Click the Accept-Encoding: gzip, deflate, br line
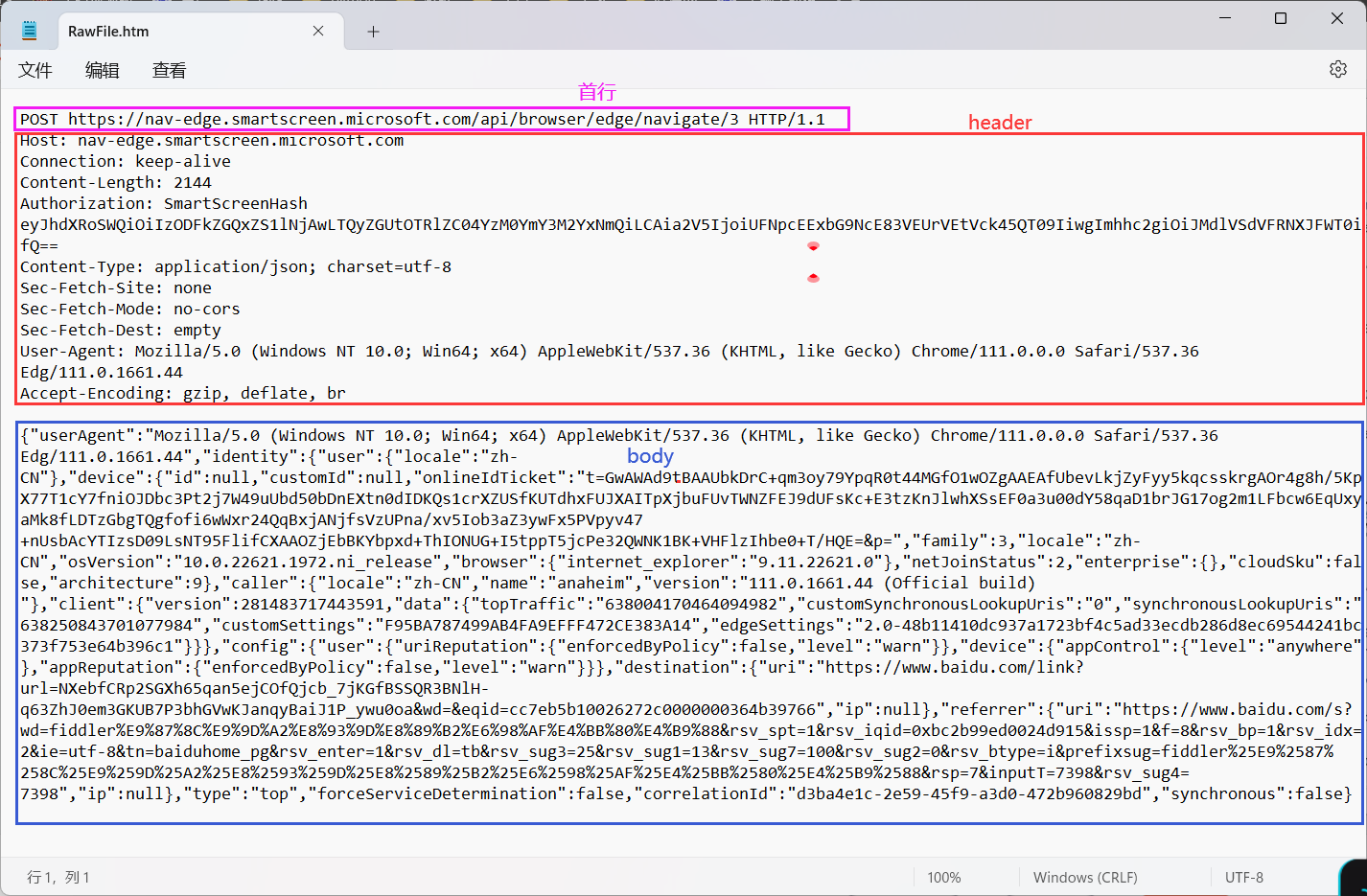The width and height of the screenshot is (1367, 896). pyautogui.click(x=183, y=393)
